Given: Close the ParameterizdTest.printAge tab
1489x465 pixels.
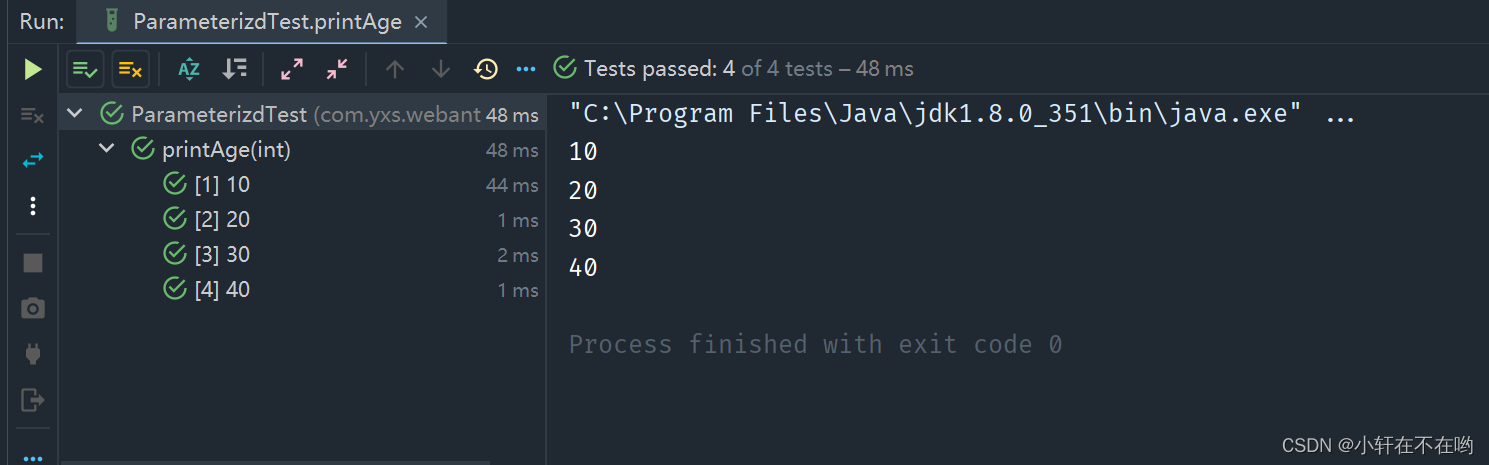Looking at the screenshot, I should click(422, 21).
